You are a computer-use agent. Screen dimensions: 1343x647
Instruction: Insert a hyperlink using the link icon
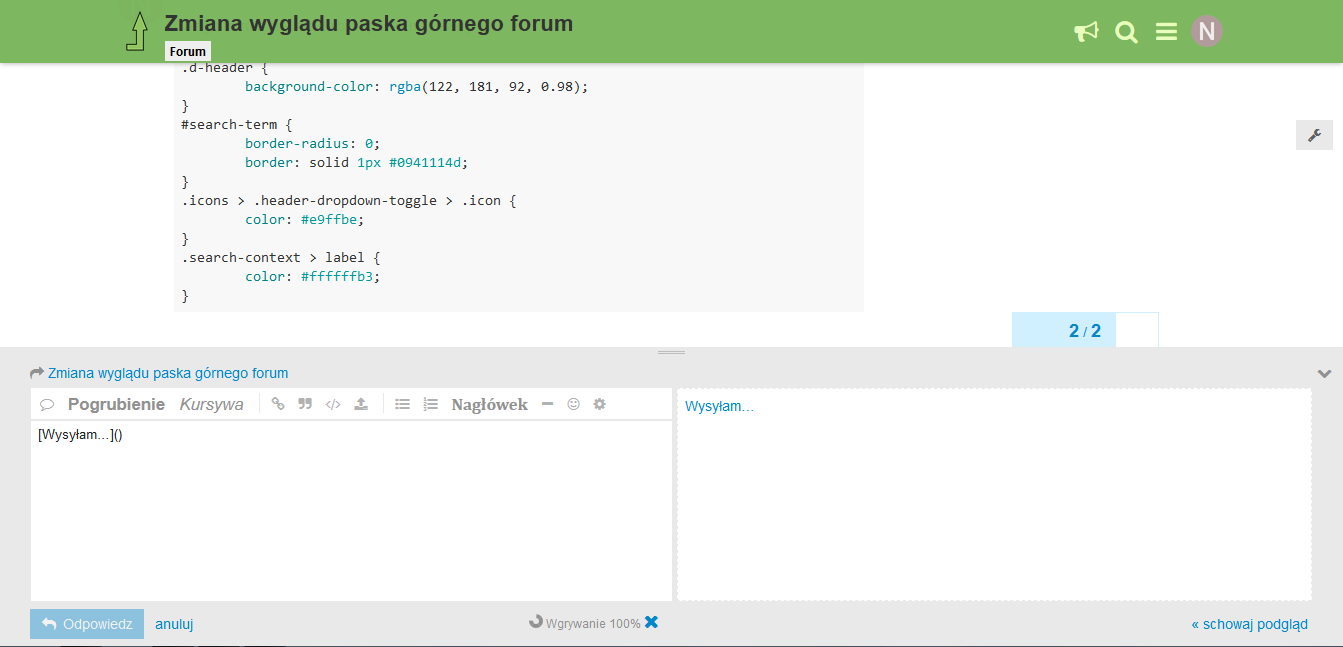(278, 404)
